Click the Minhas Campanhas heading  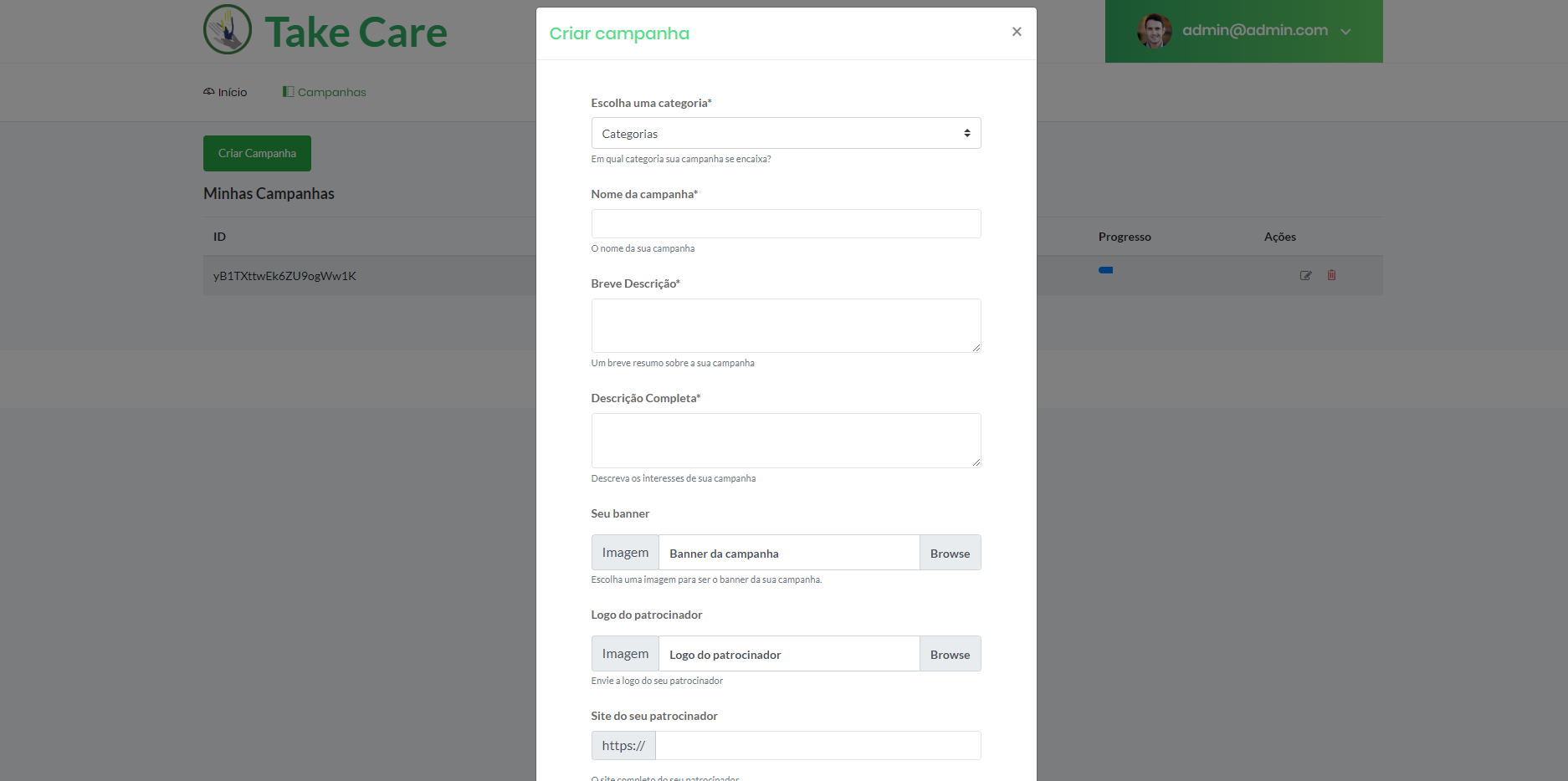(x=269, y=193)
